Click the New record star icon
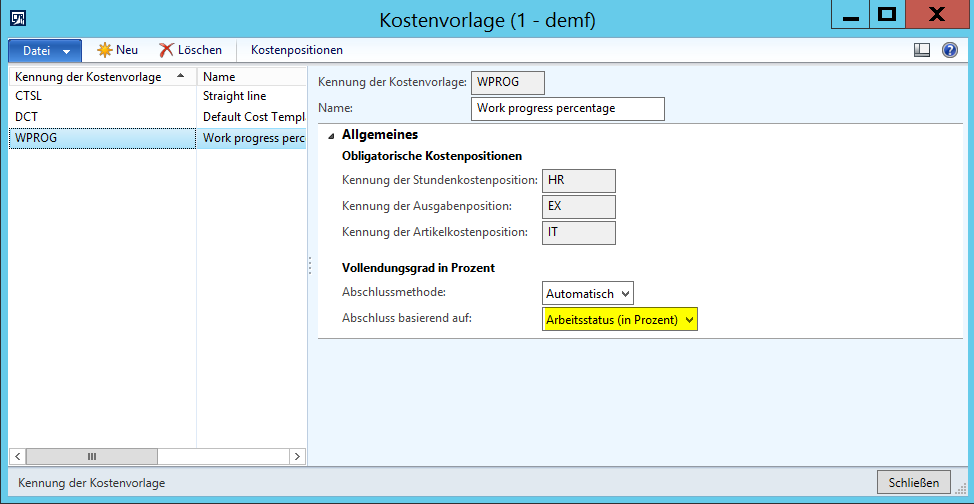 [x=104, y=50]
